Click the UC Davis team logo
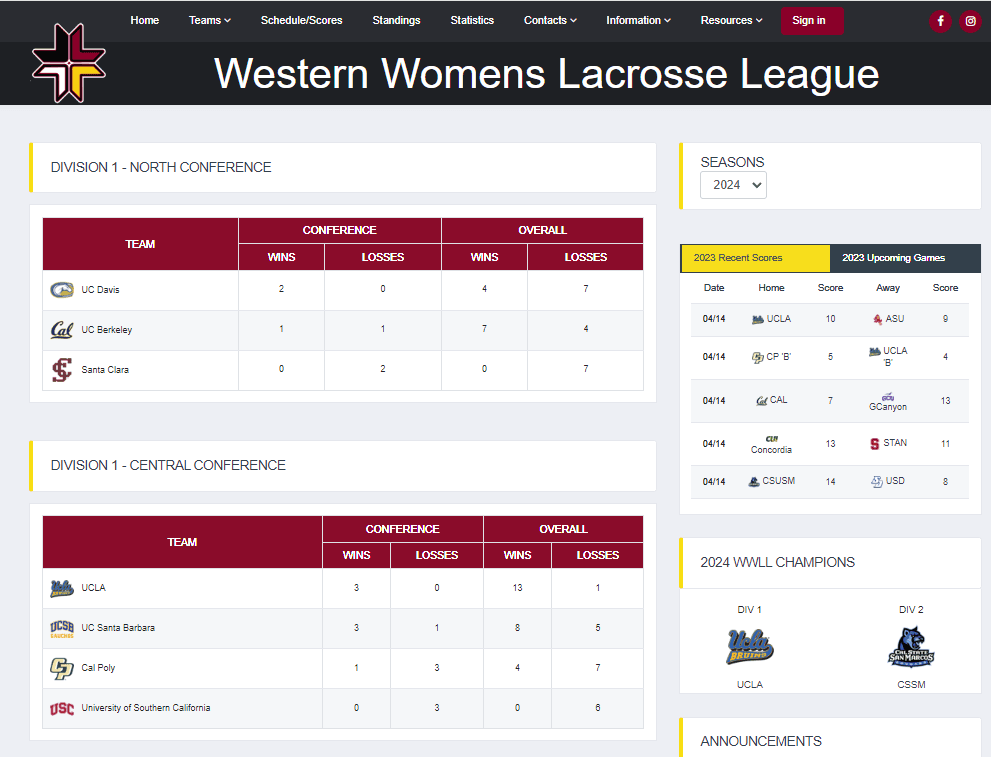This screenshot has width=991, height=757. pyautogui.click(x=62, y=289)
